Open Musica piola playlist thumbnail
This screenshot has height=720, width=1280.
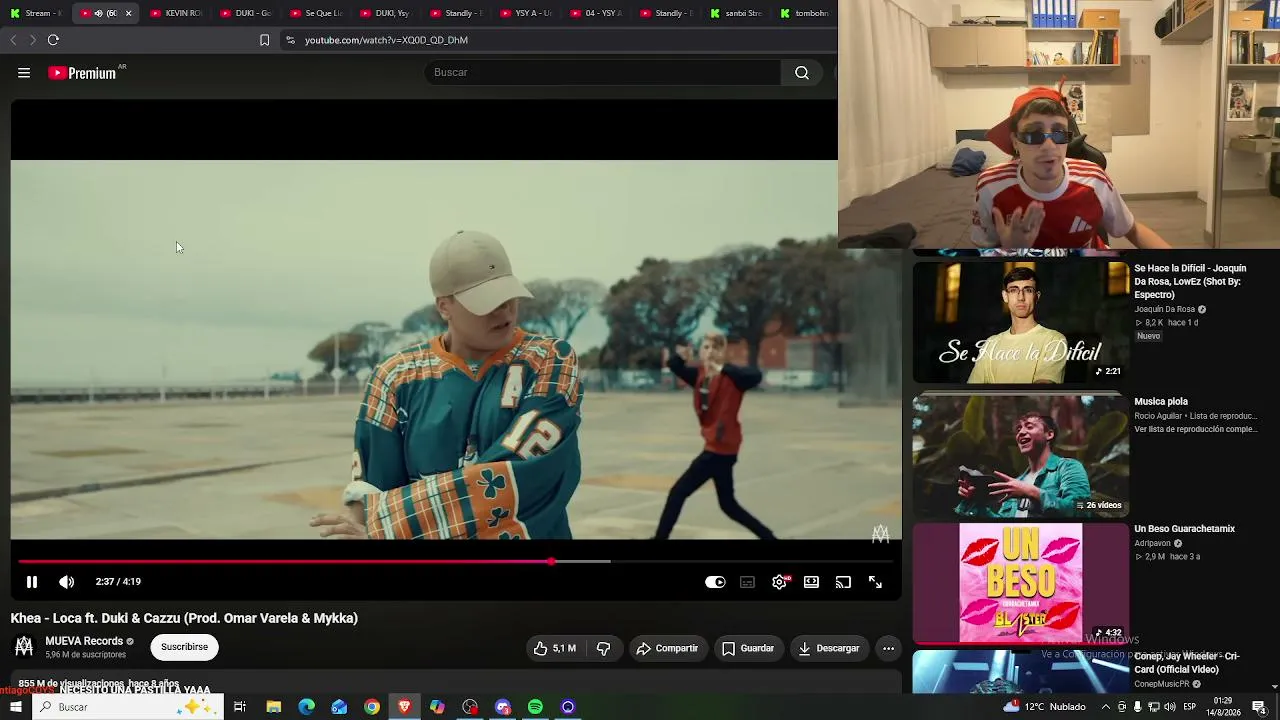tap(1020, 455)
